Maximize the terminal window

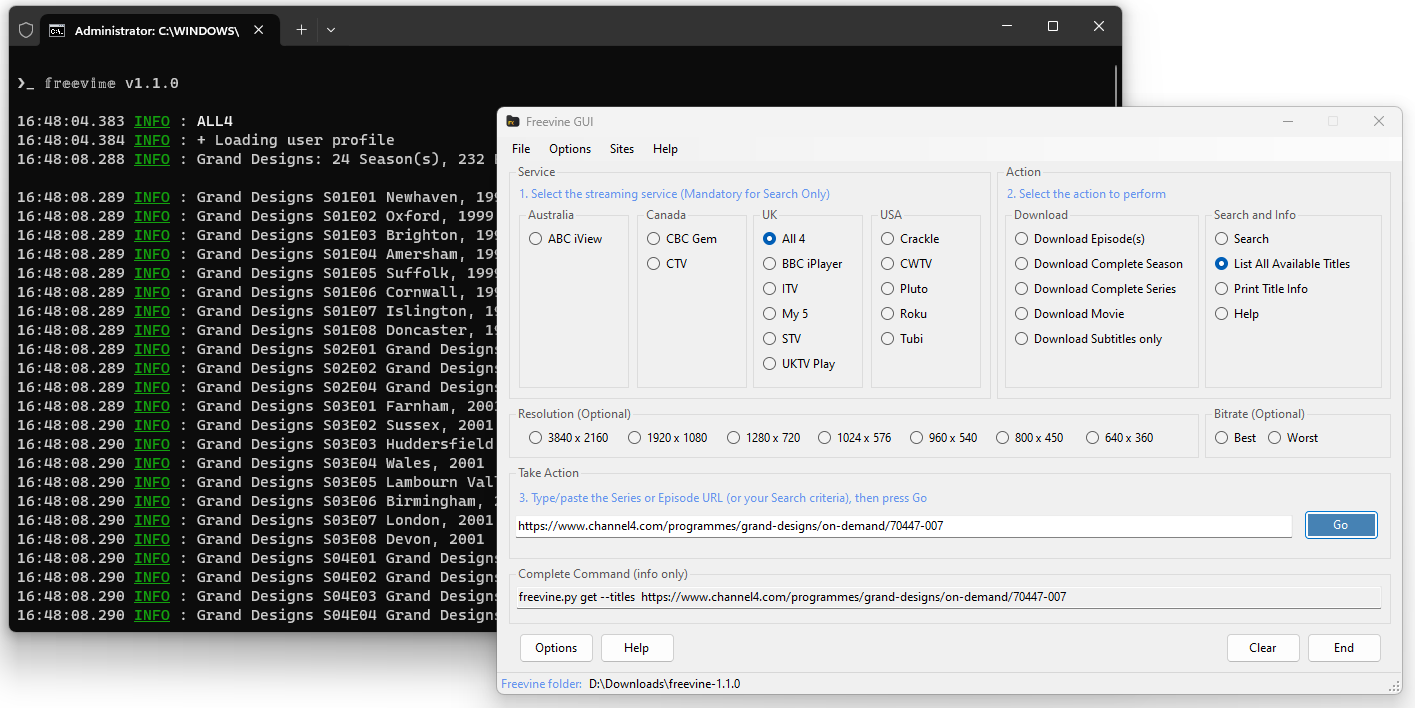point(1052,27)
